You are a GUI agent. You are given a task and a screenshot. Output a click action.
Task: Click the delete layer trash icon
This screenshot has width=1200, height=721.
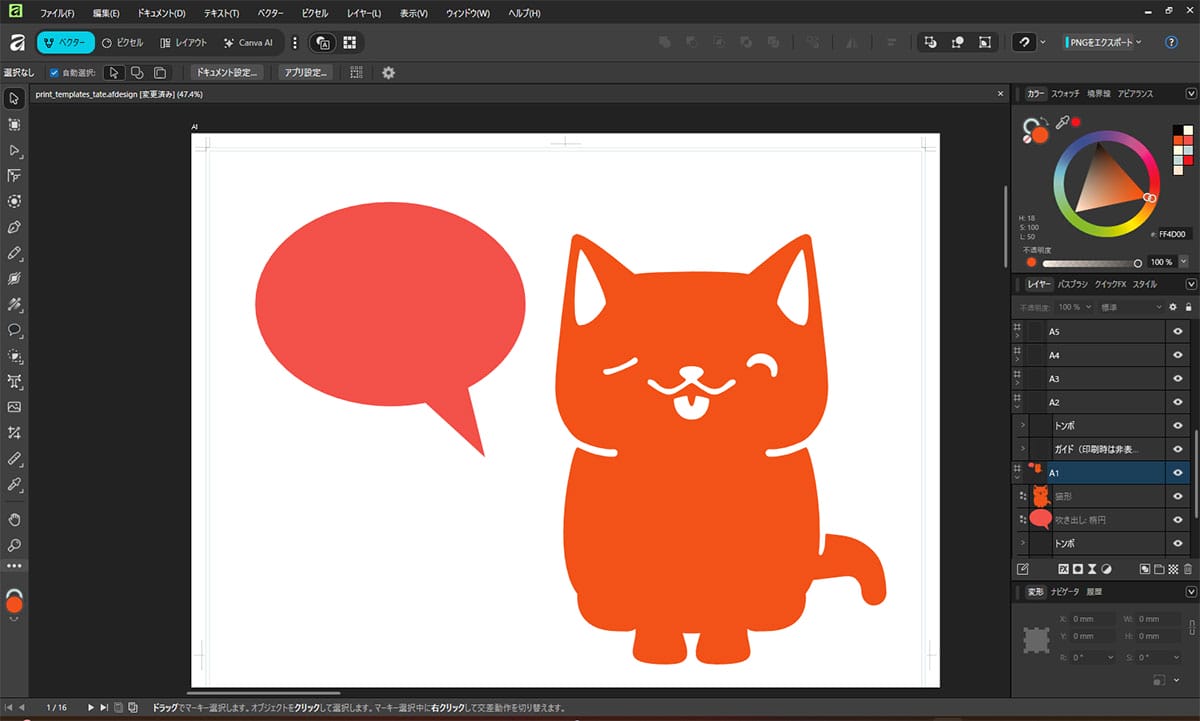(1188, 569)
